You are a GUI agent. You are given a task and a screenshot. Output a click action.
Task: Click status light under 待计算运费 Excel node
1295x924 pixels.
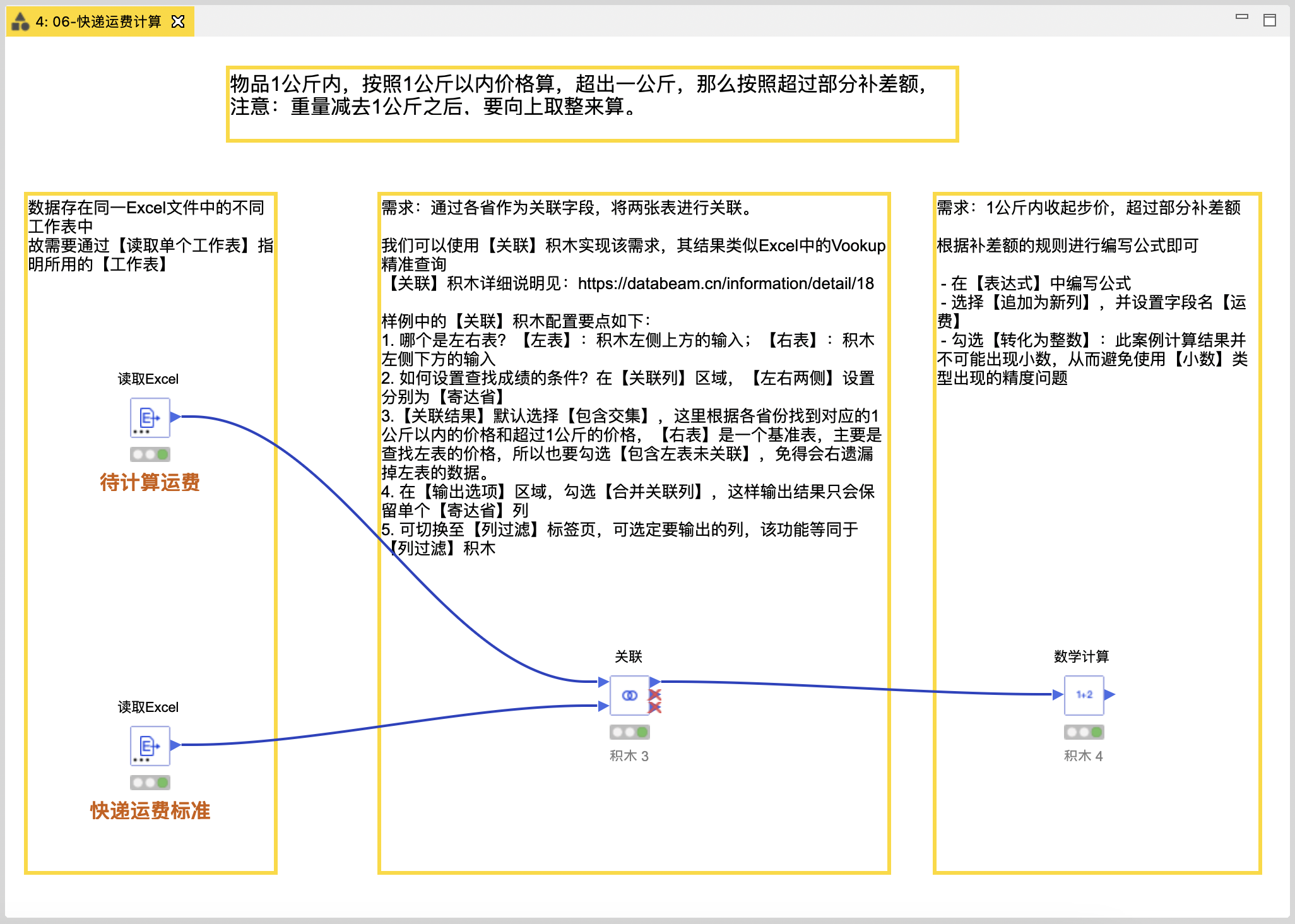tap(150, 454)
